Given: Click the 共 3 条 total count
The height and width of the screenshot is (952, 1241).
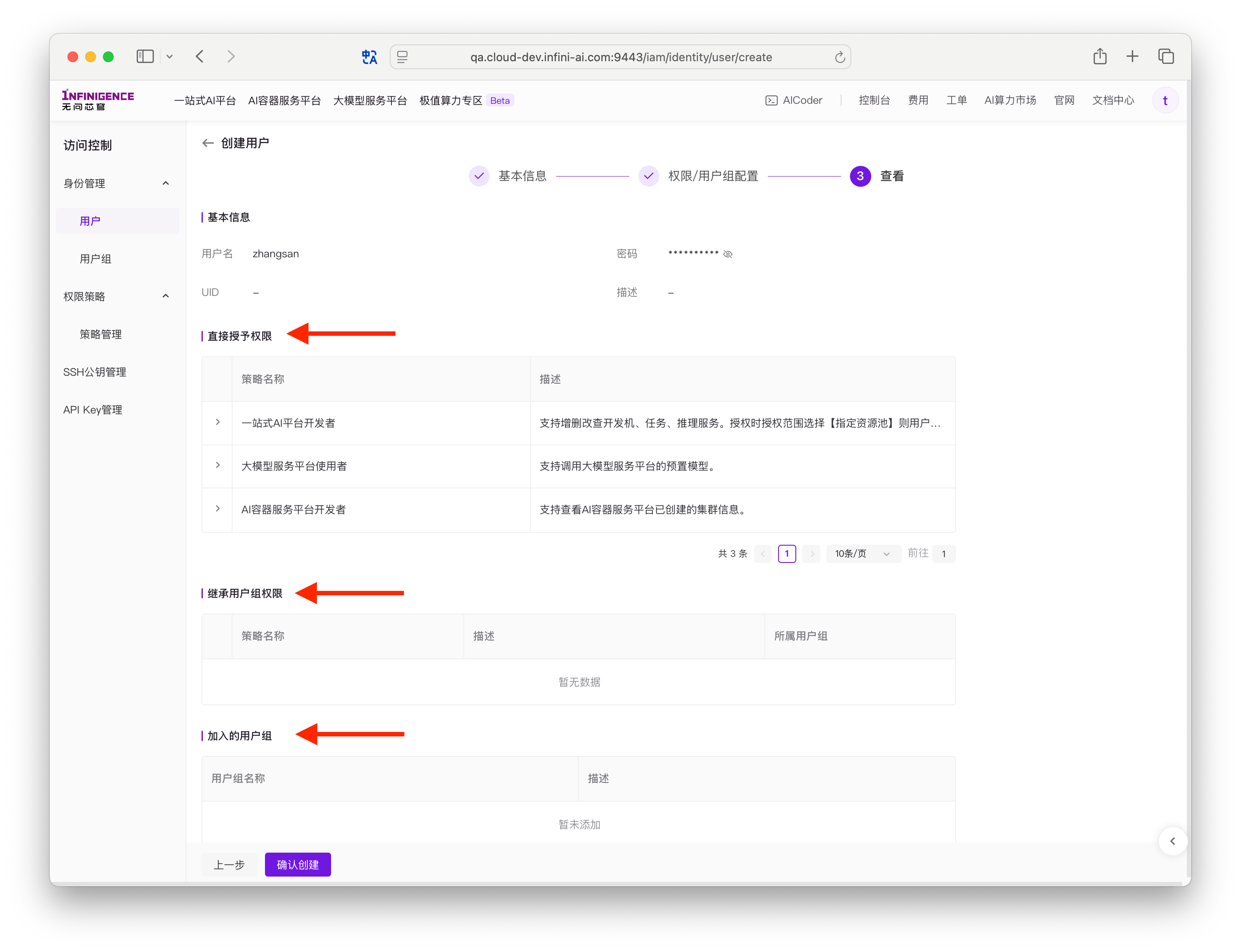Looking at the screenshot, I should pos(732,554).
